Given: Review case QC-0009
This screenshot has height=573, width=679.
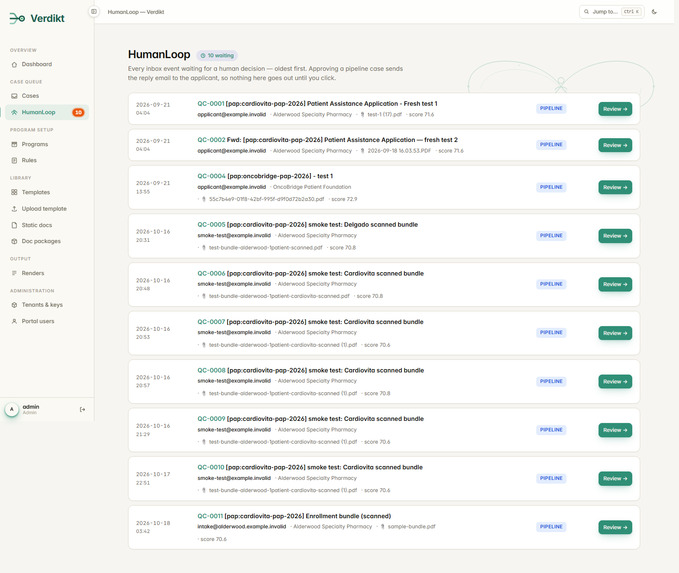Looking at the screenshot, I should pyautogui.click(x=615, y=430).
